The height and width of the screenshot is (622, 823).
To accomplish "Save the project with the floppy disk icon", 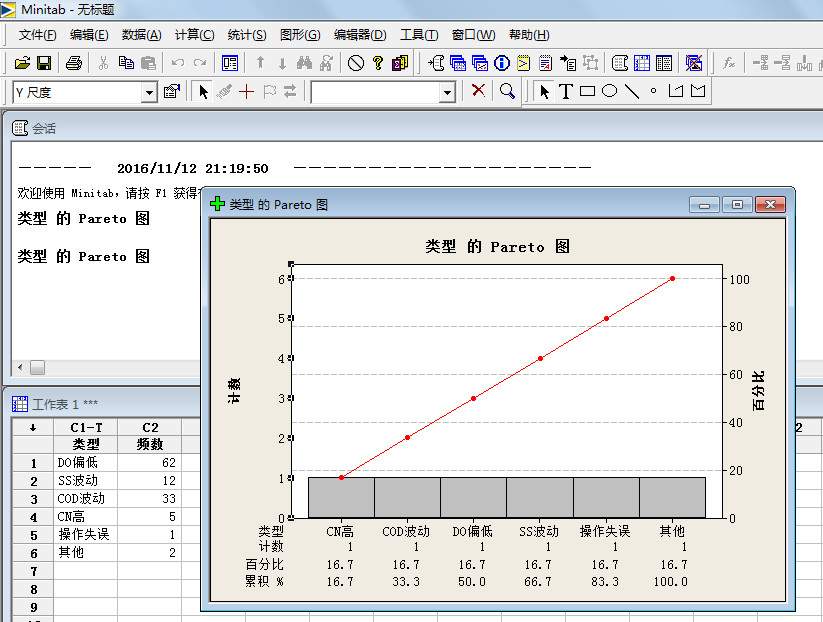I will point(44,64).
